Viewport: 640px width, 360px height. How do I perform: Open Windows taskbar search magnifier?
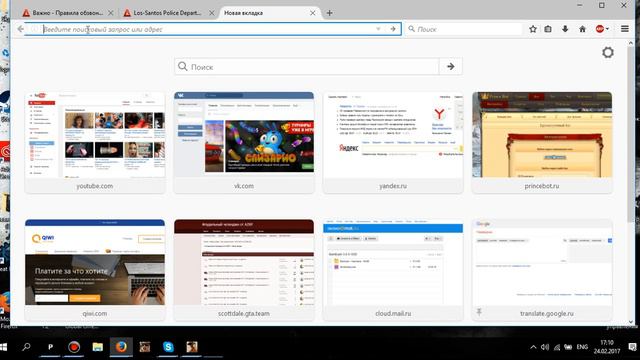point(27,347)
